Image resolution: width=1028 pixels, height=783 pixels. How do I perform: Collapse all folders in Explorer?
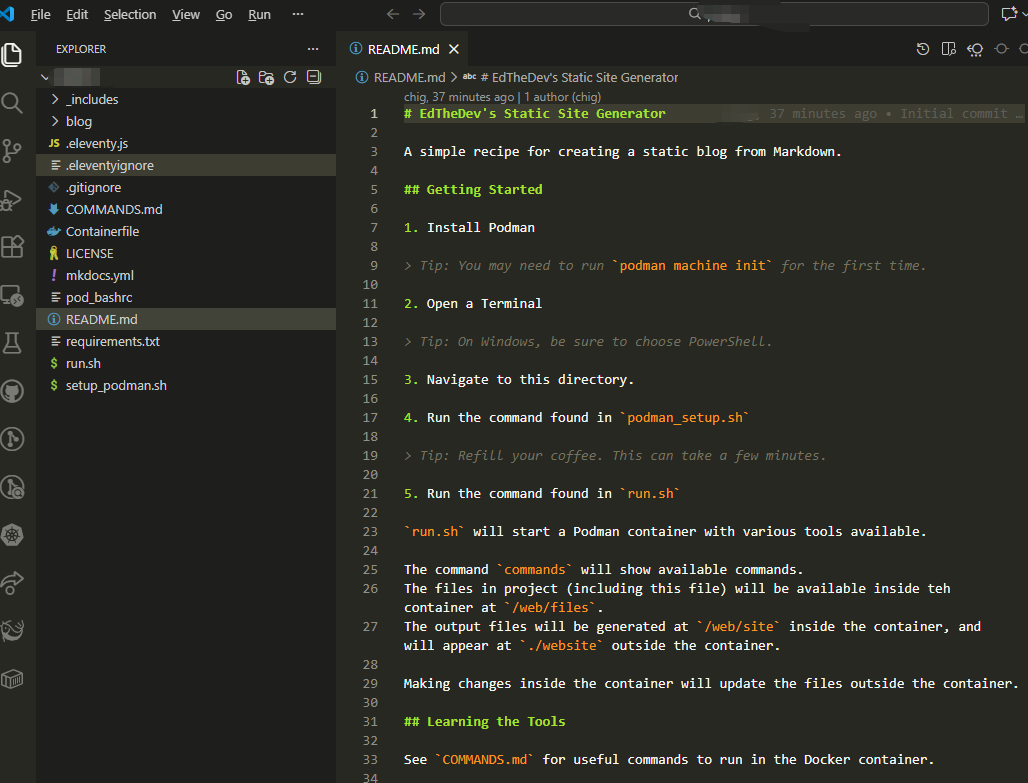click(314, 77)
